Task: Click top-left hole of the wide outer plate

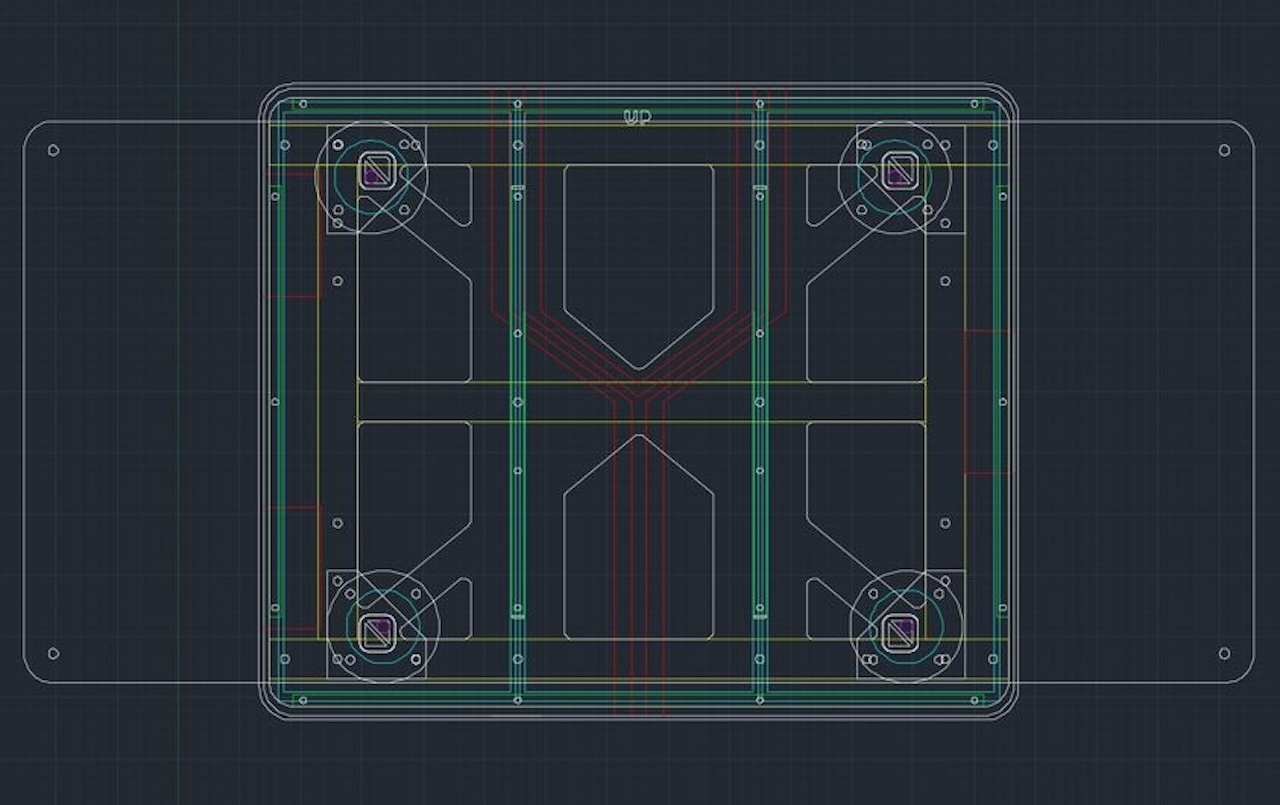Action: tap(53, 150)
